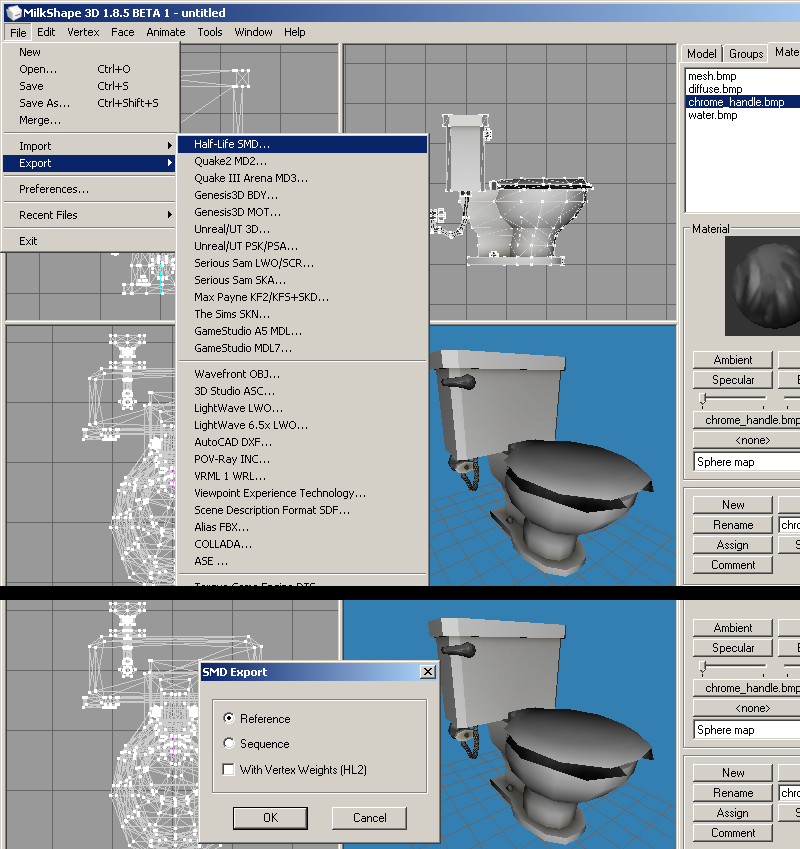This screenshot has height=849, width=800.
Task: Open the Animate menu
Action: 166,32
